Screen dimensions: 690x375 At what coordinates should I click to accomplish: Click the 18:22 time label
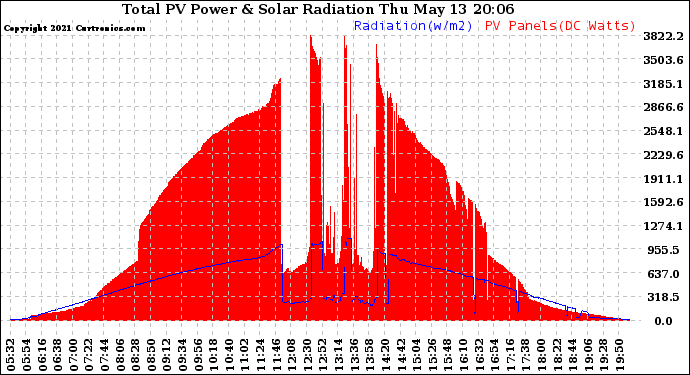(x=558, y=355)
